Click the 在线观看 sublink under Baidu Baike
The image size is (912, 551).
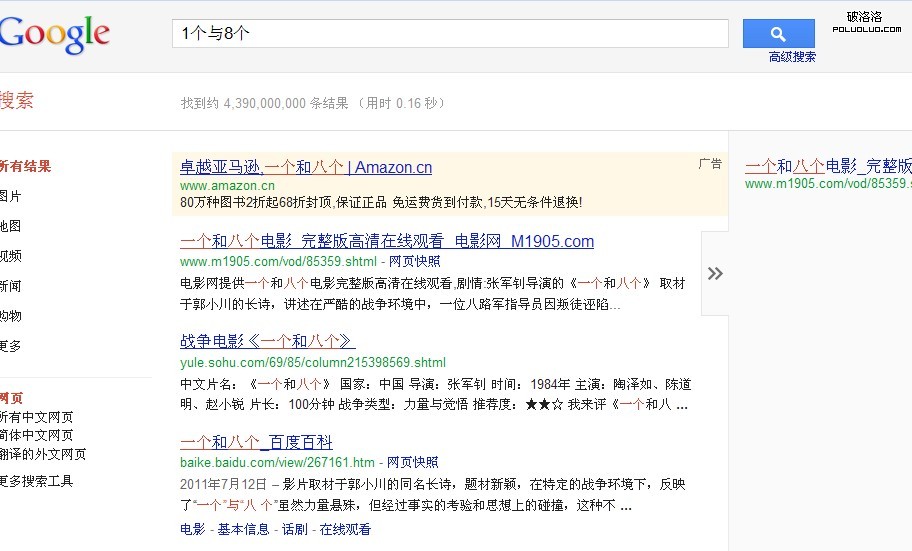click(x=345, y=529)
